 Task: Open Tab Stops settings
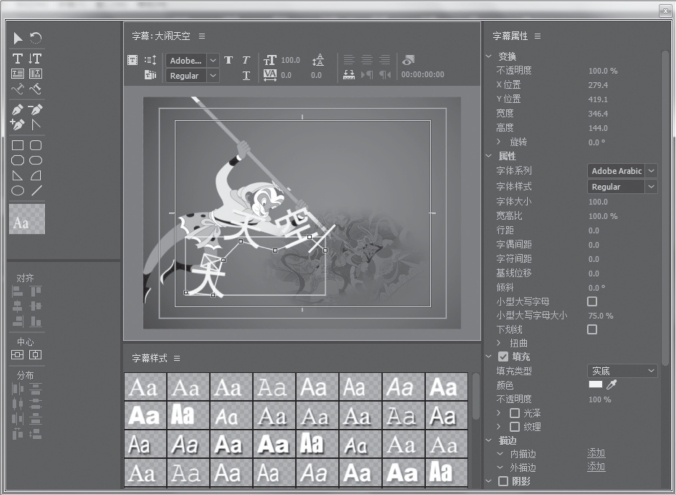349,75
